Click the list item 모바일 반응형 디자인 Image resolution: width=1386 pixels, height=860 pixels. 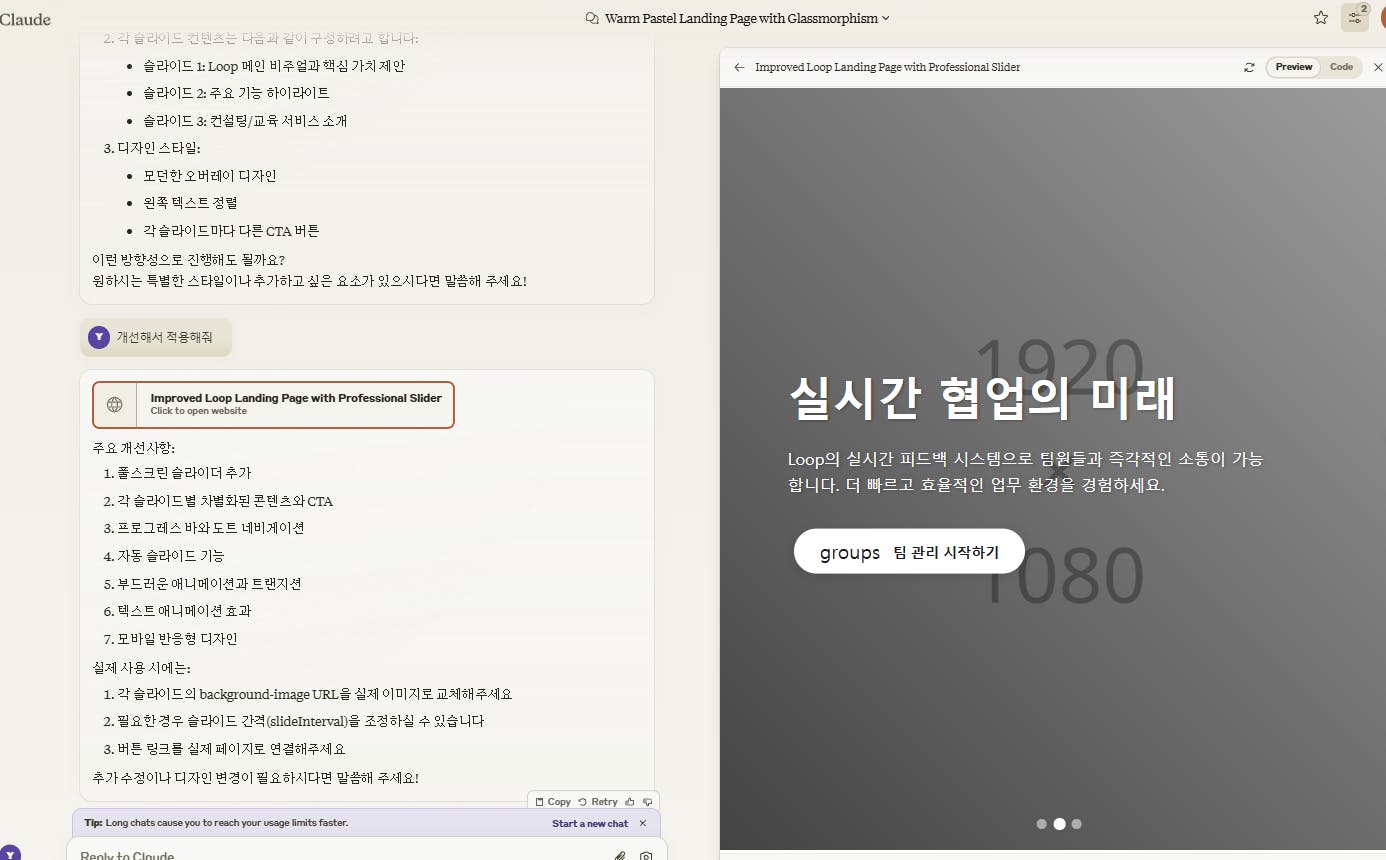coord(177,639)
